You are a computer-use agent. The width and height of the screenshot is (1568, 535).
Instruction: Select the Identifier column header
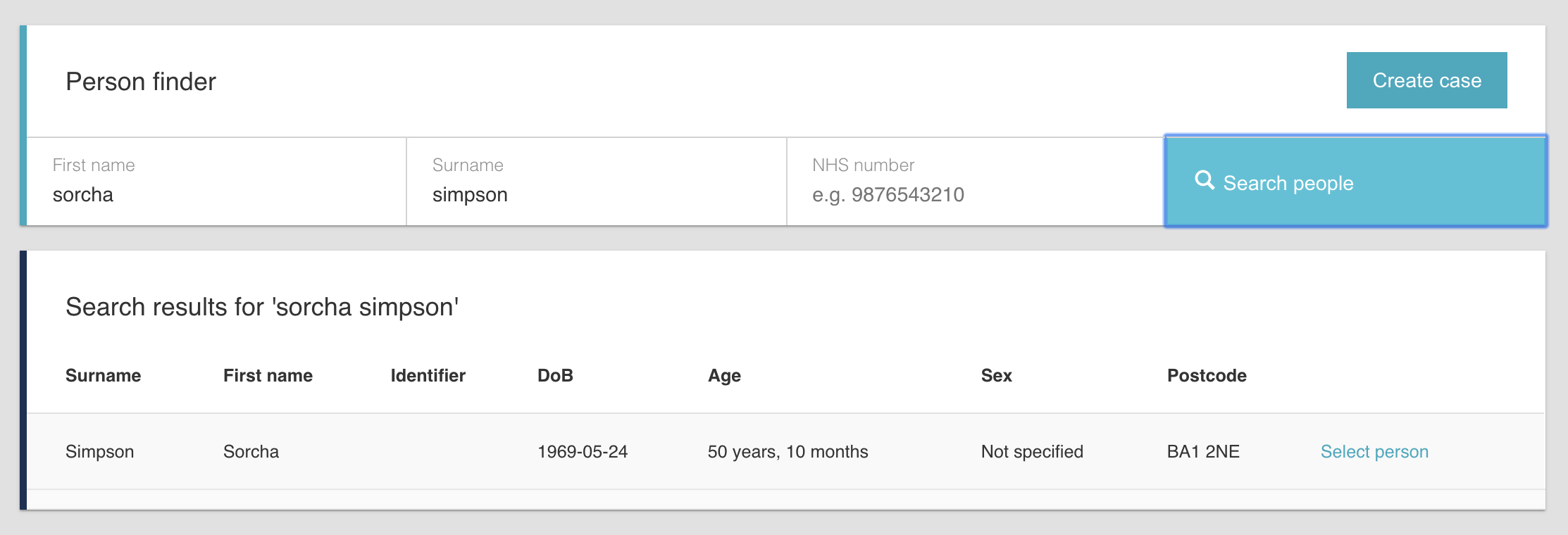pos(428,376)
